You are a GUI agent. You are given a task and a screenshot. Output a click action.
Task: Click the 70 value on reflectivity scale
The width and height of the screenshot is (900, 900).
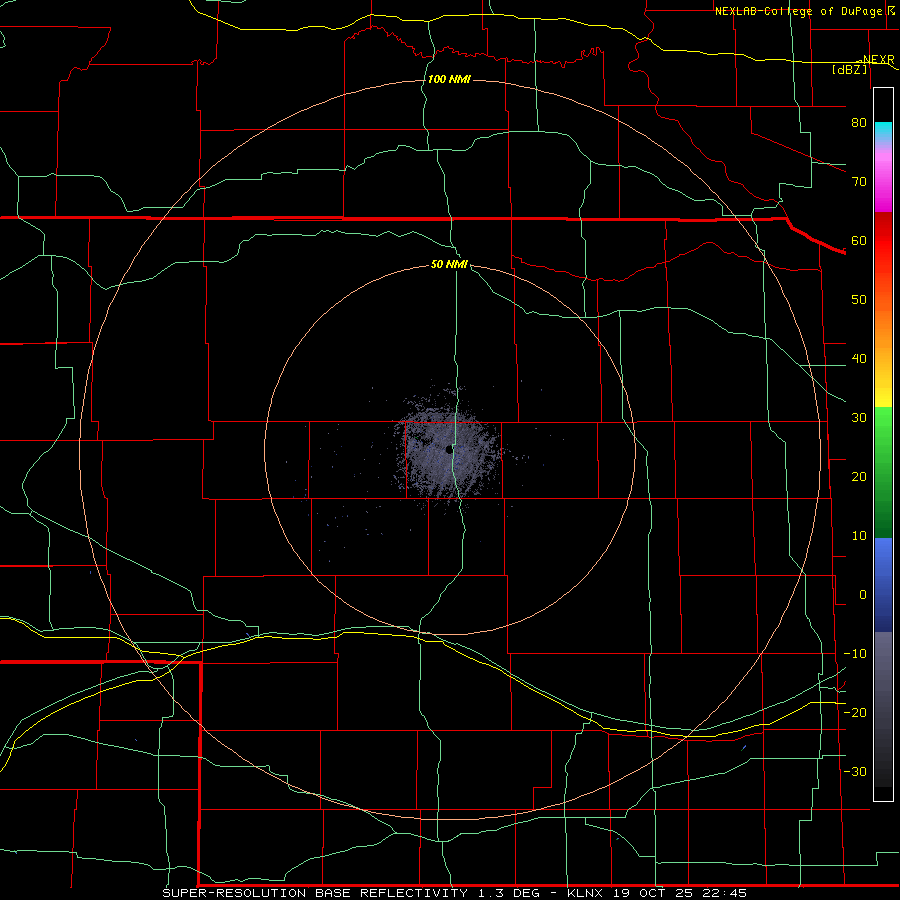(859, 181)
